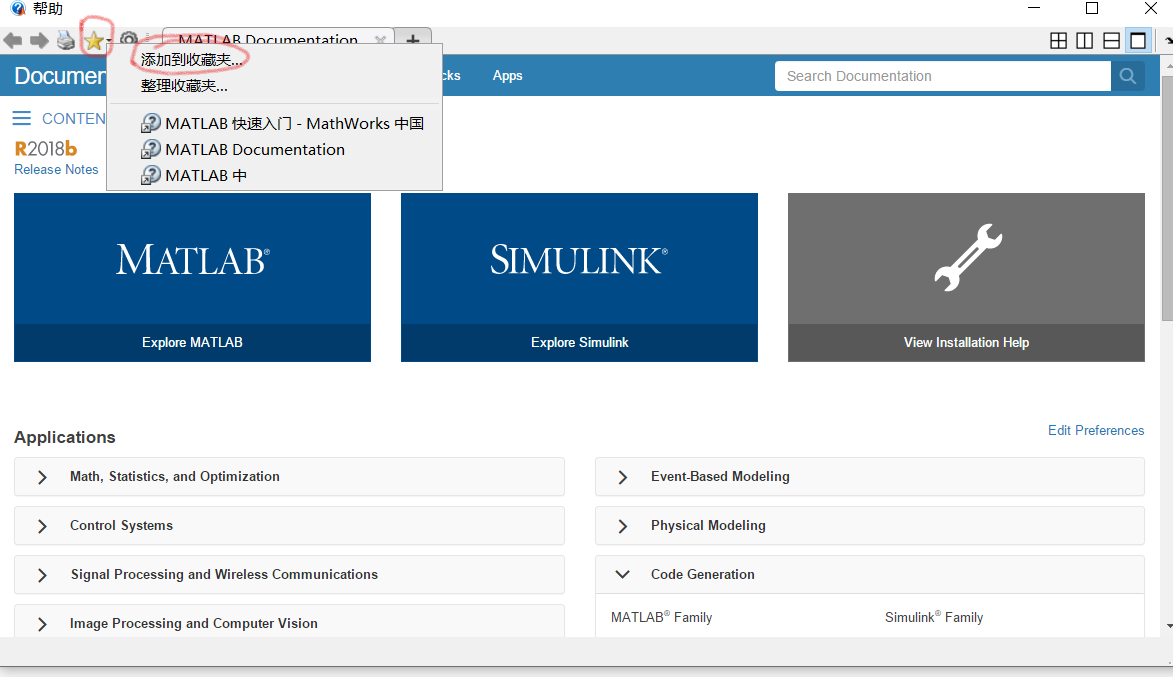Screen dimensions: 1173x677
Task: Open a new tab with plus button
Action: click(412, 38)
